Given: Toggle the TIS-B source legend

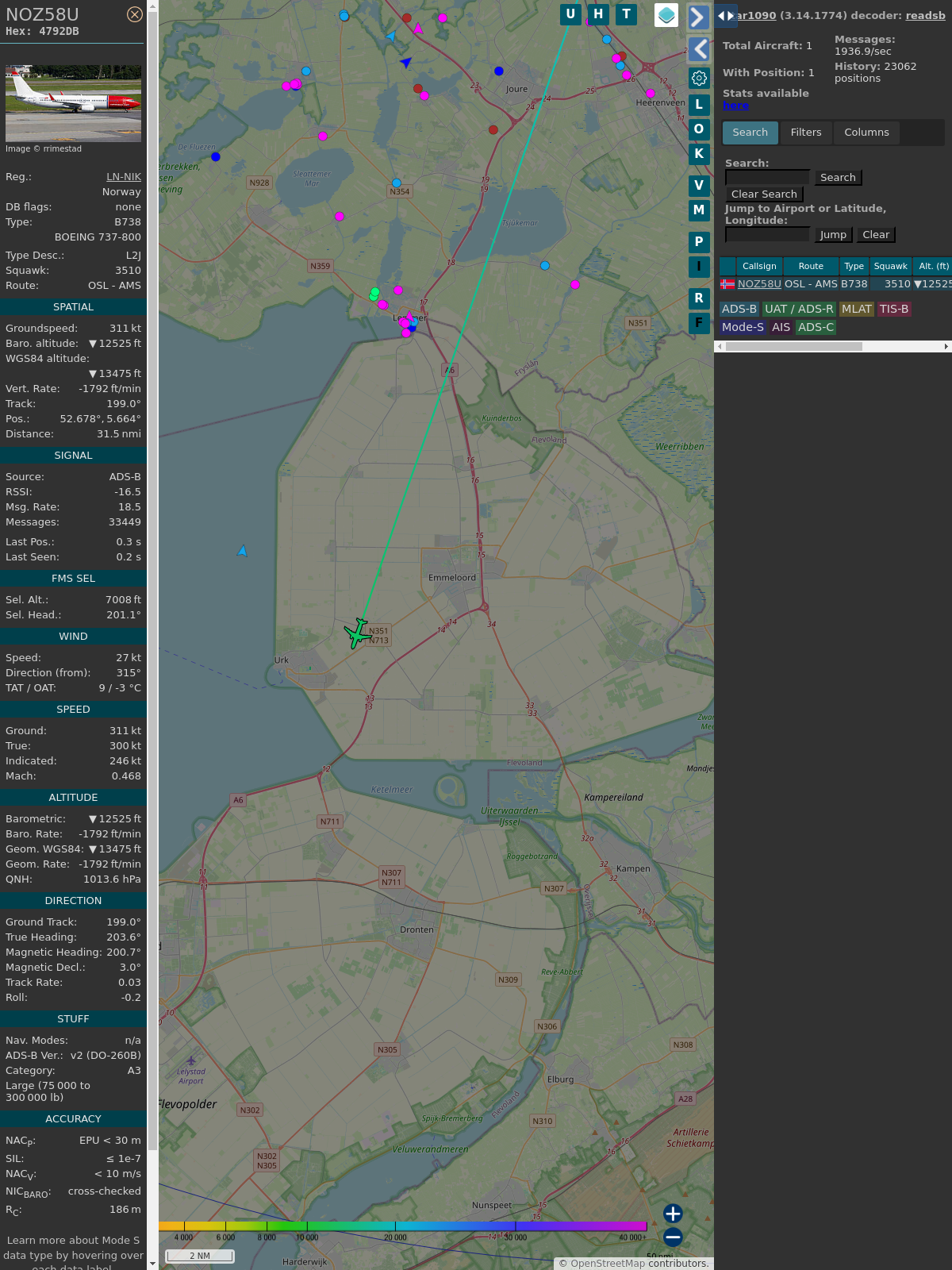Looking at the screenshot, I should [894, 310].
